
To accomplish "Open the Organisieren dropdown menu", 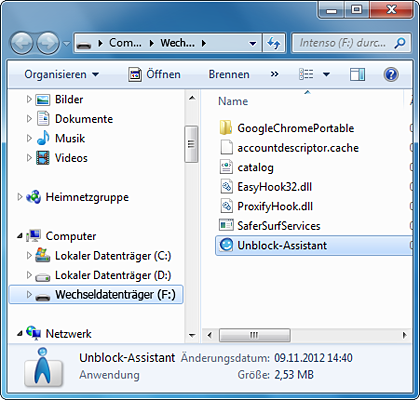I will pyautogui.click(x=62, y=74).
